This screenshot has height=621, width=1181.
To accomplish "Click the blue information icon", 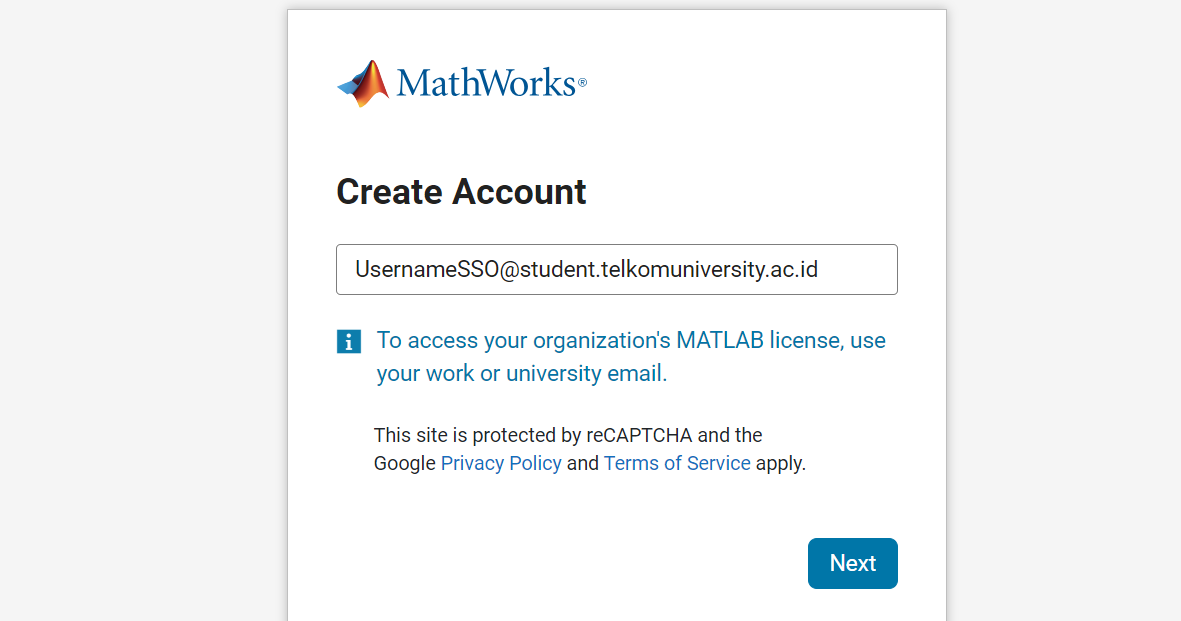I will click(x=349, y=341).
